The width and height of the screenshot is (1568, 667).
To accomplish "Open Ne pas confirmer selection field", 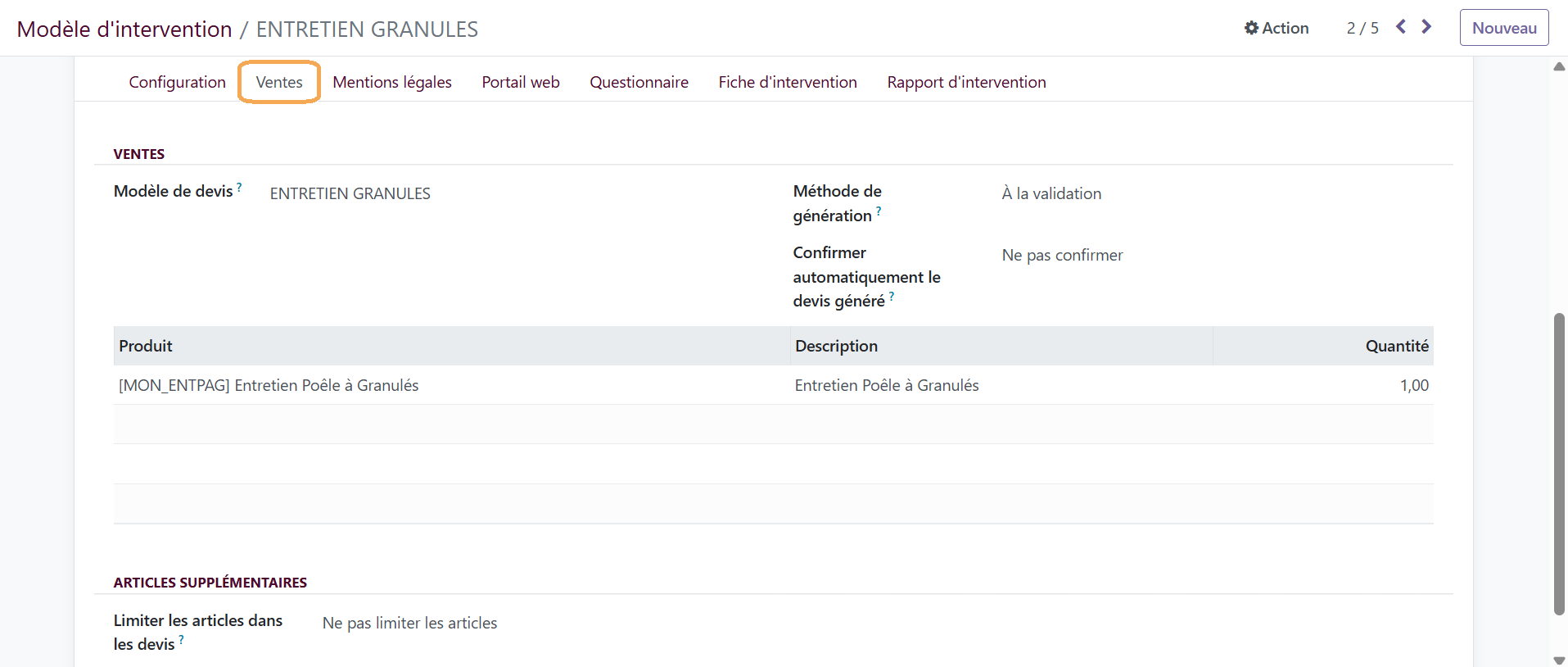I will click(1062, 255).
